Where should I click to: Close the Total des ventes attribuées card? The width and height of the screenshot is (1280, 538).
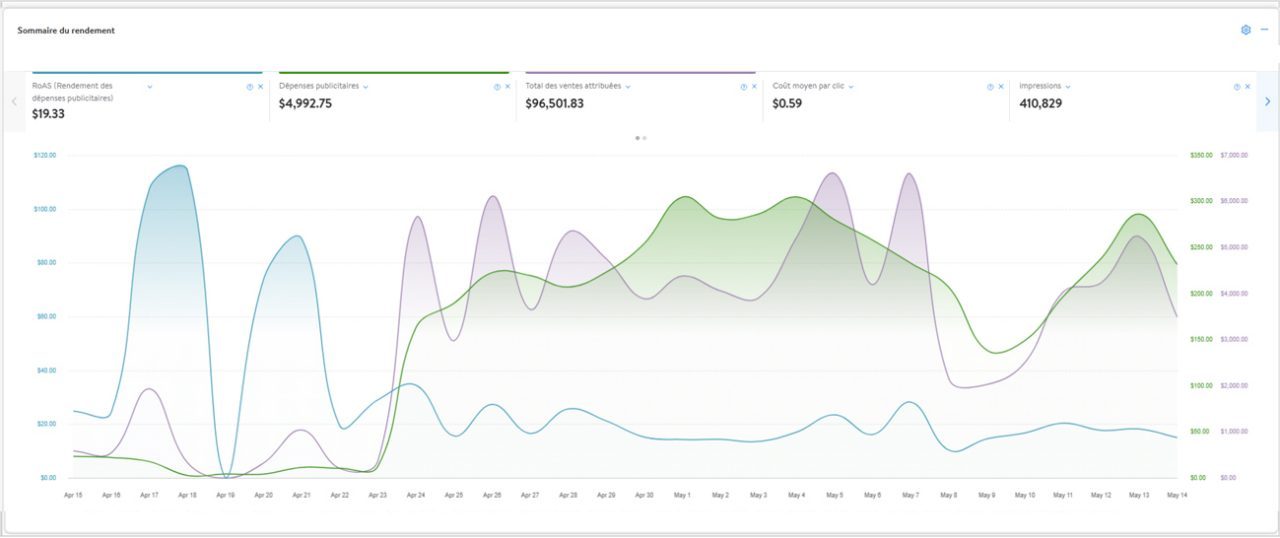(755, 87)
